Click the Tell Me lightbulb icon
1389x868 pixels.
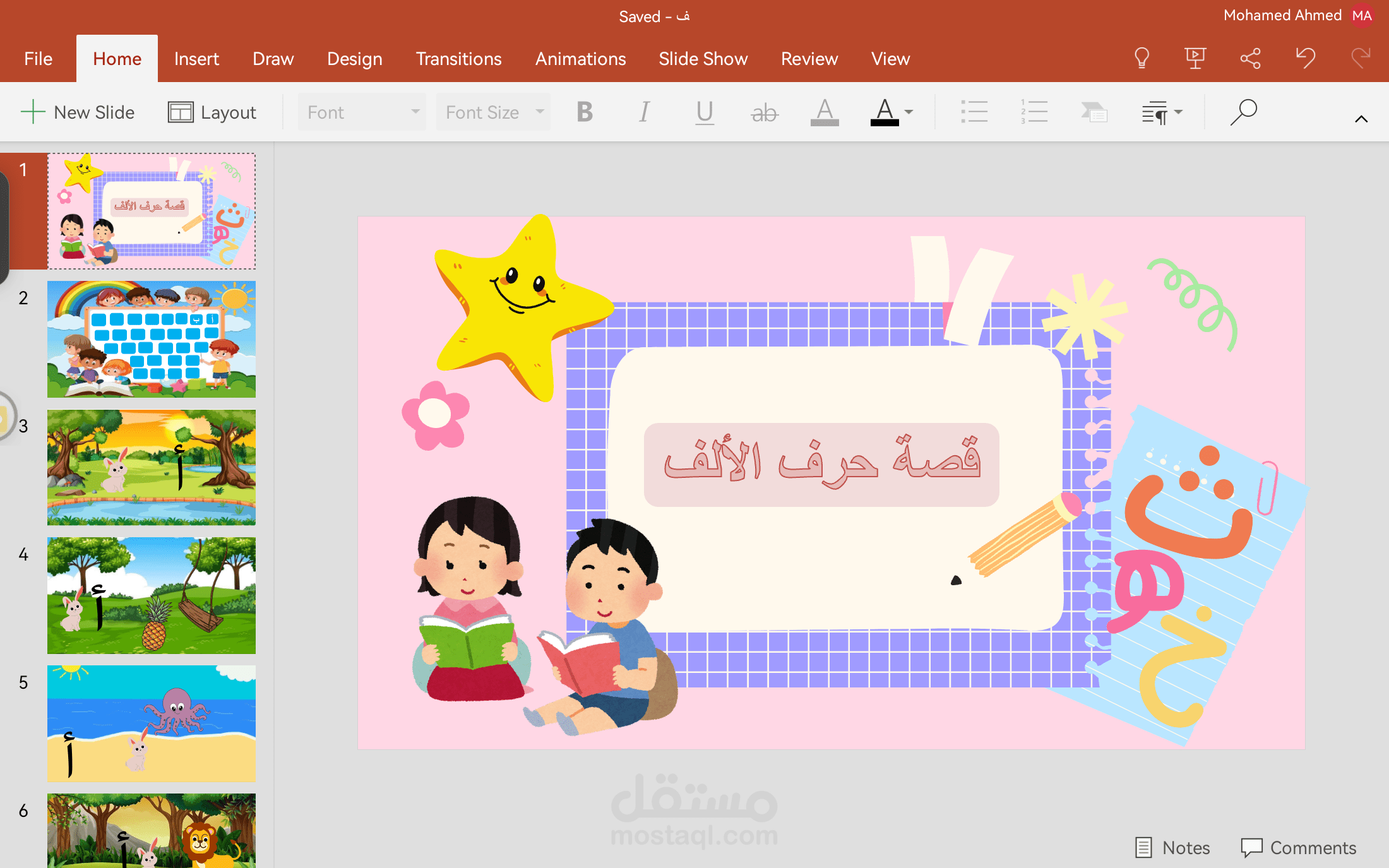tap(1142, 59)
